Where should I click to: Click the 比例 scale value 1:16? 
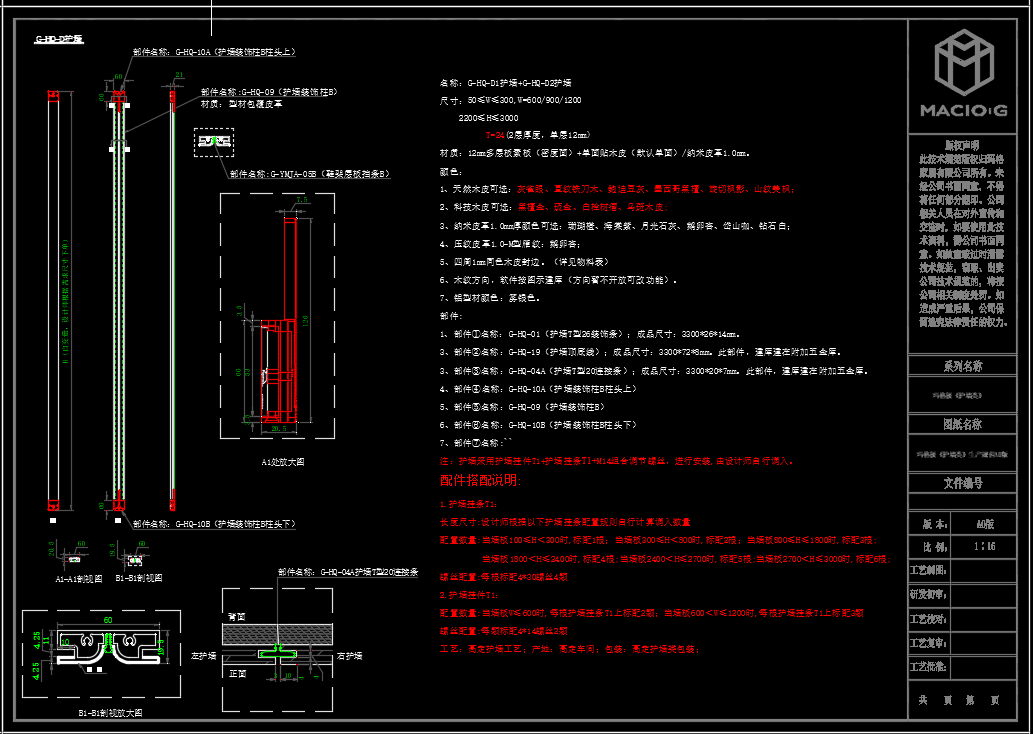984,547
